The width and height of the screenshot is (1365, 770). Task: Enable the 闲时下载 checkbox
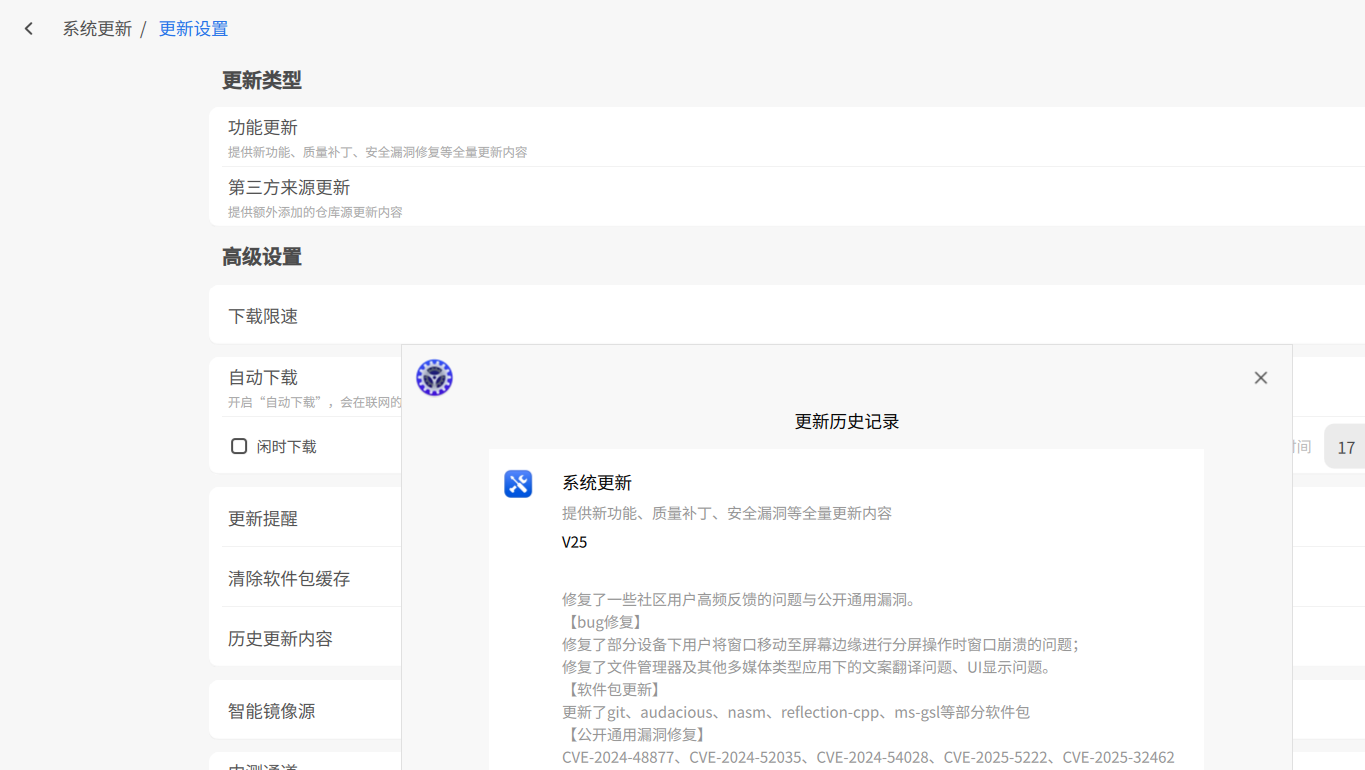coord(239,446)
